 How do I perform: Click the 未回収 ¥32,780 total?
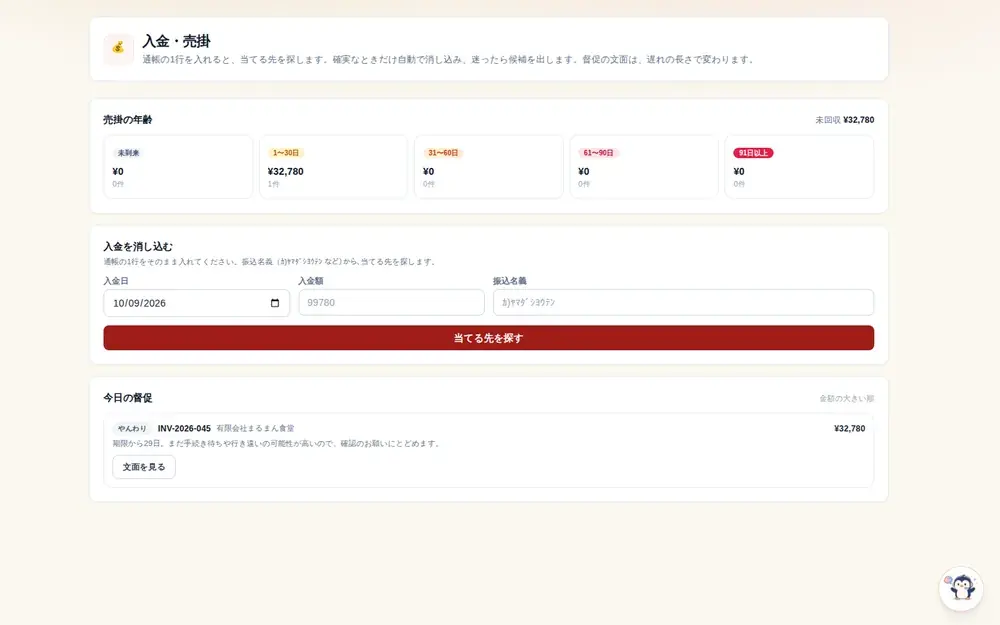(844, 120)
